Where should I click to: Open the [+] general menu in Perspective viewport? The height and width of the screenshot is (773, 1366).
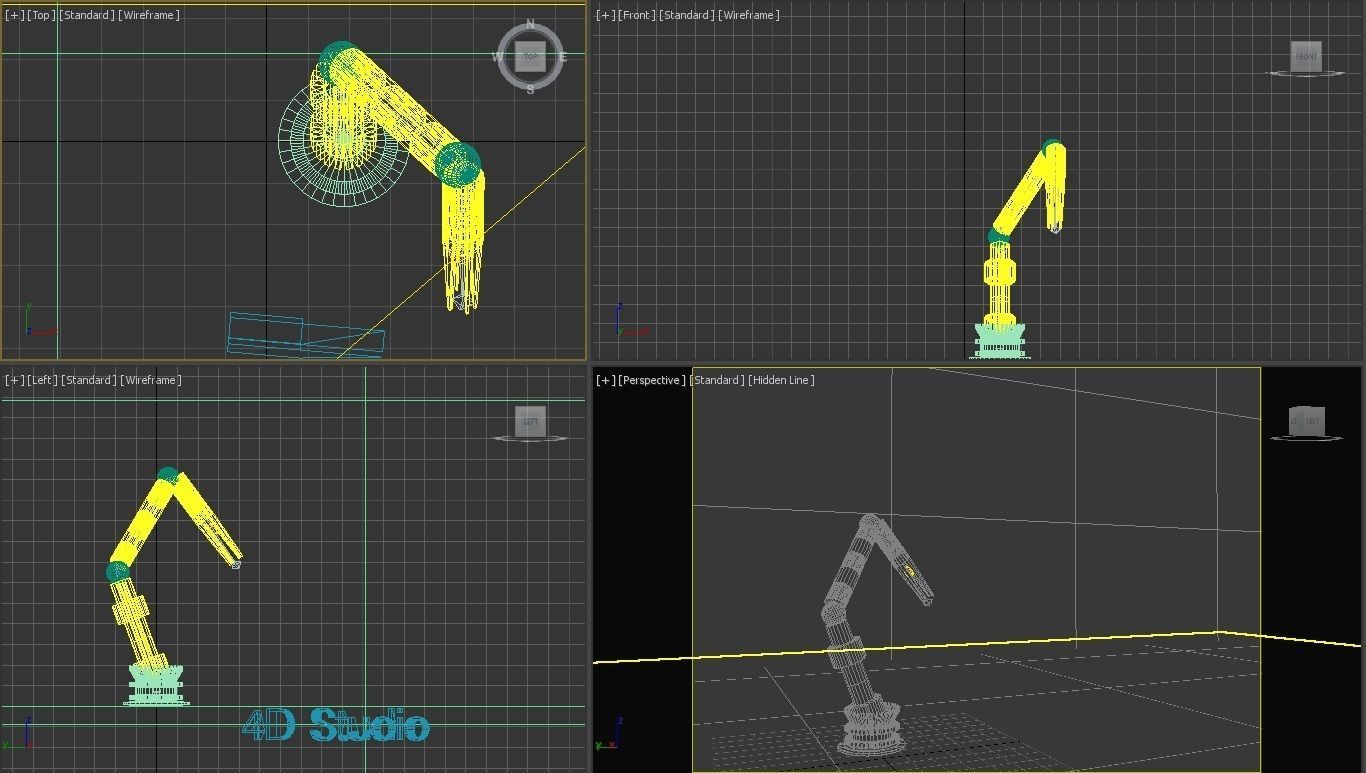tap(605, 380)
